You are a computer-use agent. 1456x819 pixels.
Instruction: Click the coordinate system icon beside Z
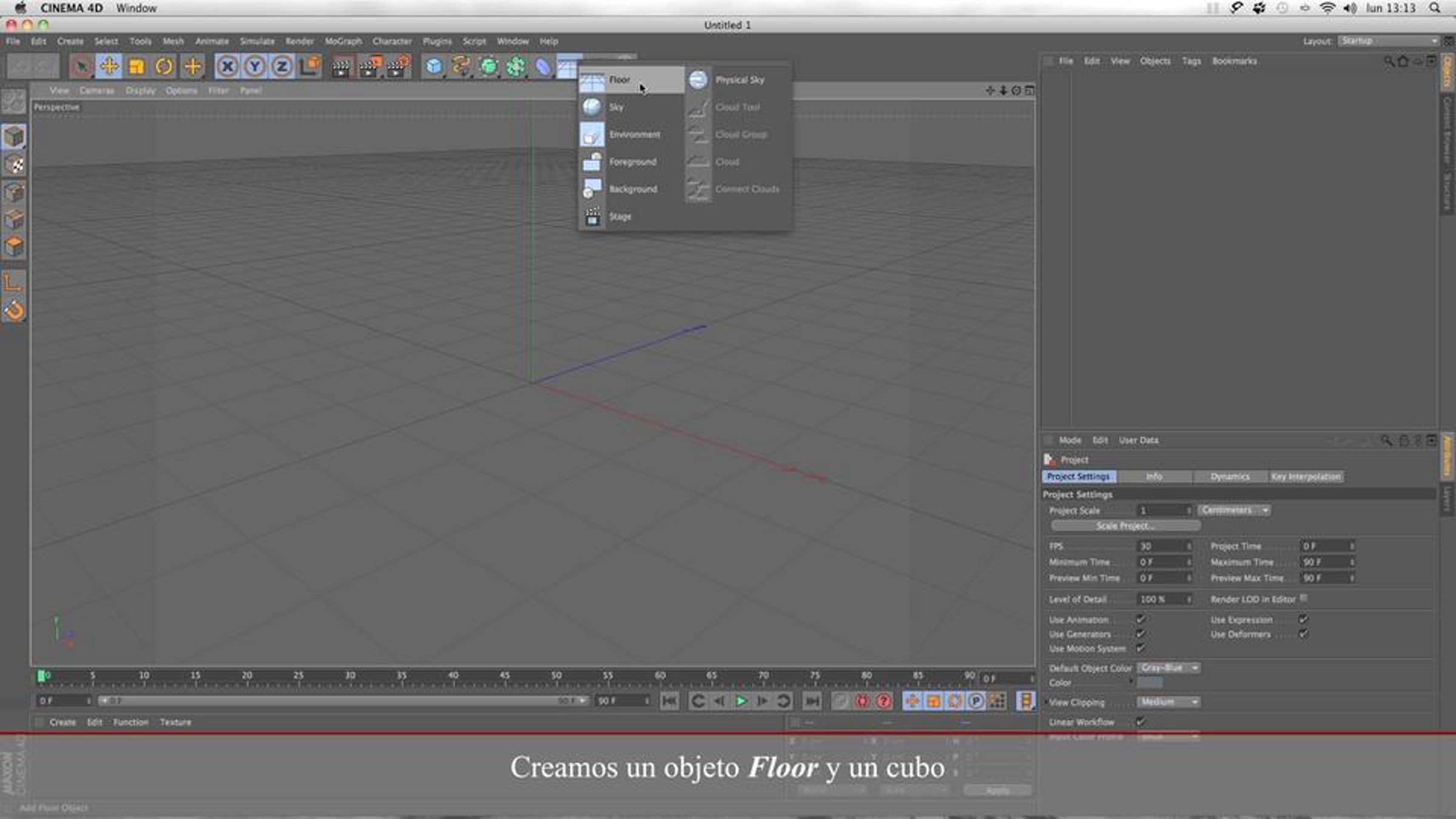310,66
